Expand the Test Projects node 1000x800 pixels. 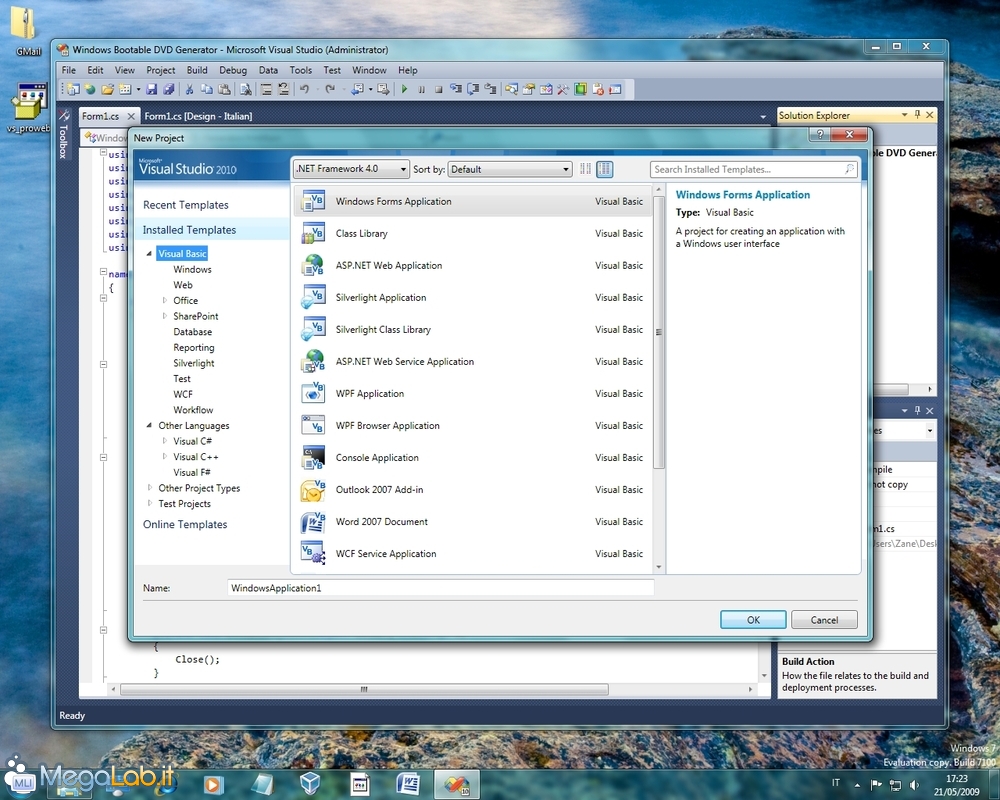click(149, 503)
